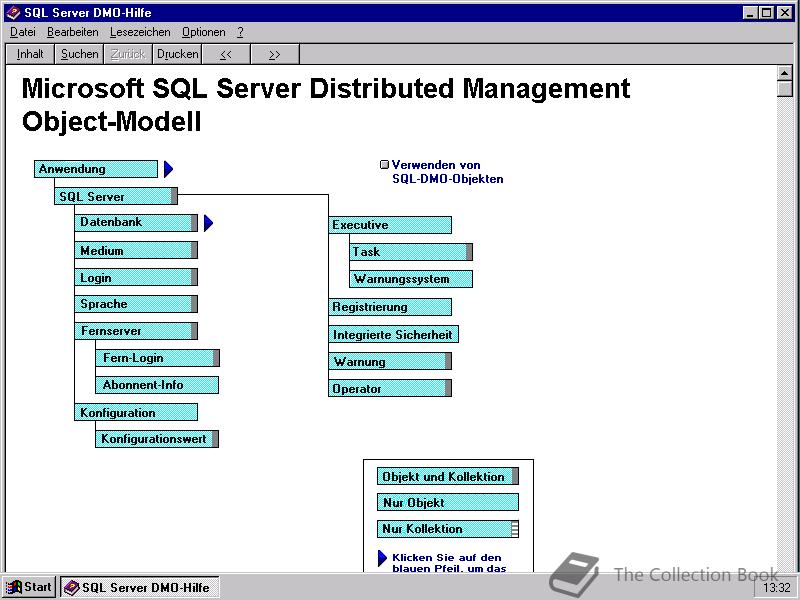The image size is (800, 600).
Task: Select the Registrierung object box
Action: coord(390,307)
